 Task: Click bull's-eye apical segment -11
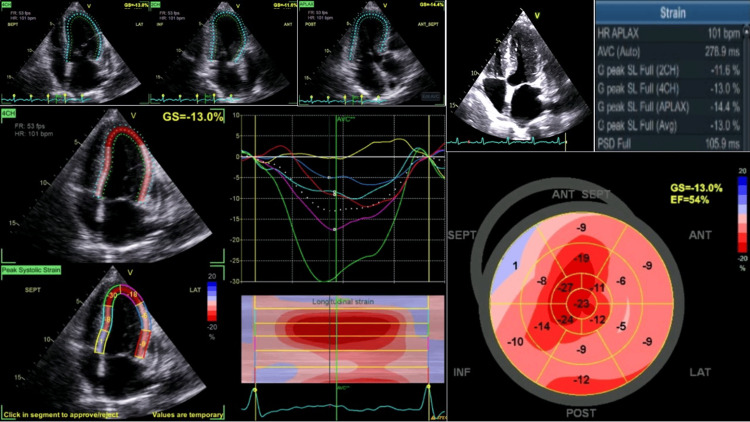(597, 288)
